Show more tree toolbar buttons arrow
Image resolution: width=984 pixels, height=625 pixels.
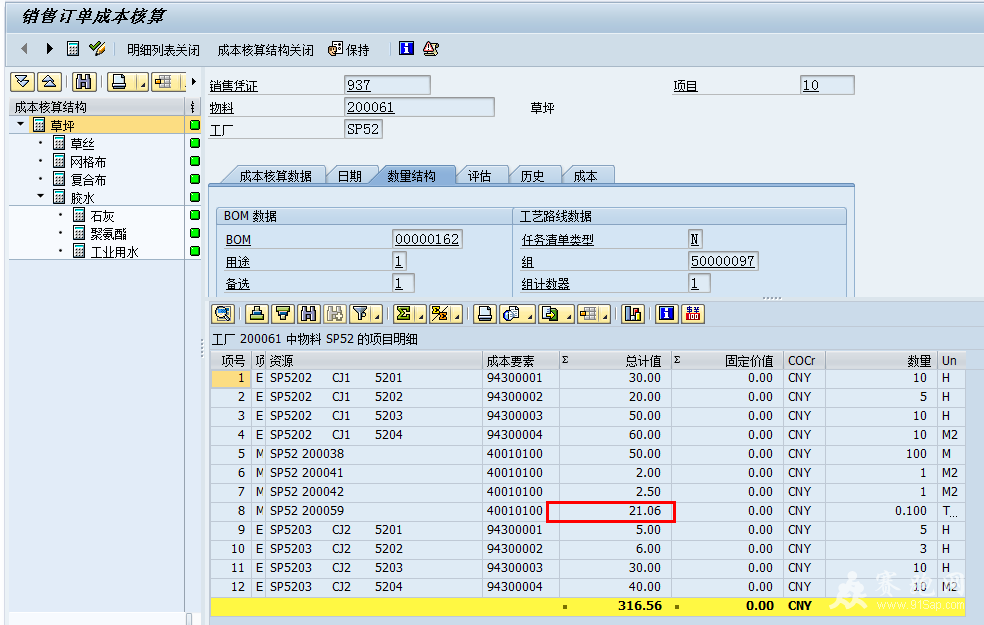193,82
